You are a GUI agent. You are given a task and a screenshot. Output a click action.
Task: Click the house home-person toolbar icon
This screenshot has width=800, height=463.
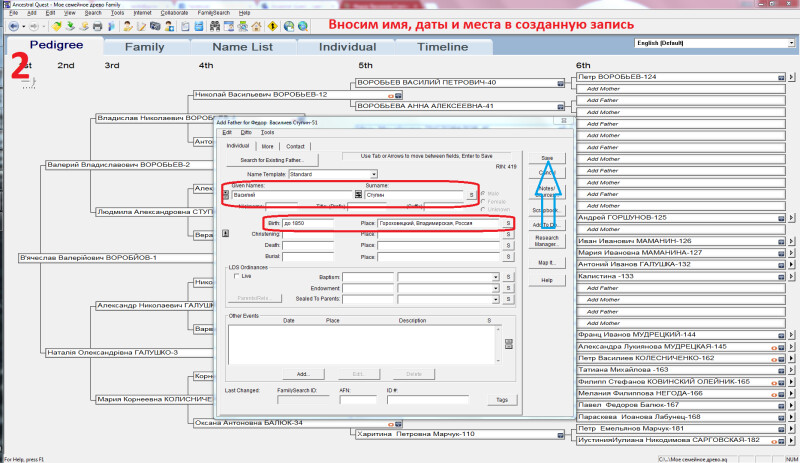tap(257, 27)
